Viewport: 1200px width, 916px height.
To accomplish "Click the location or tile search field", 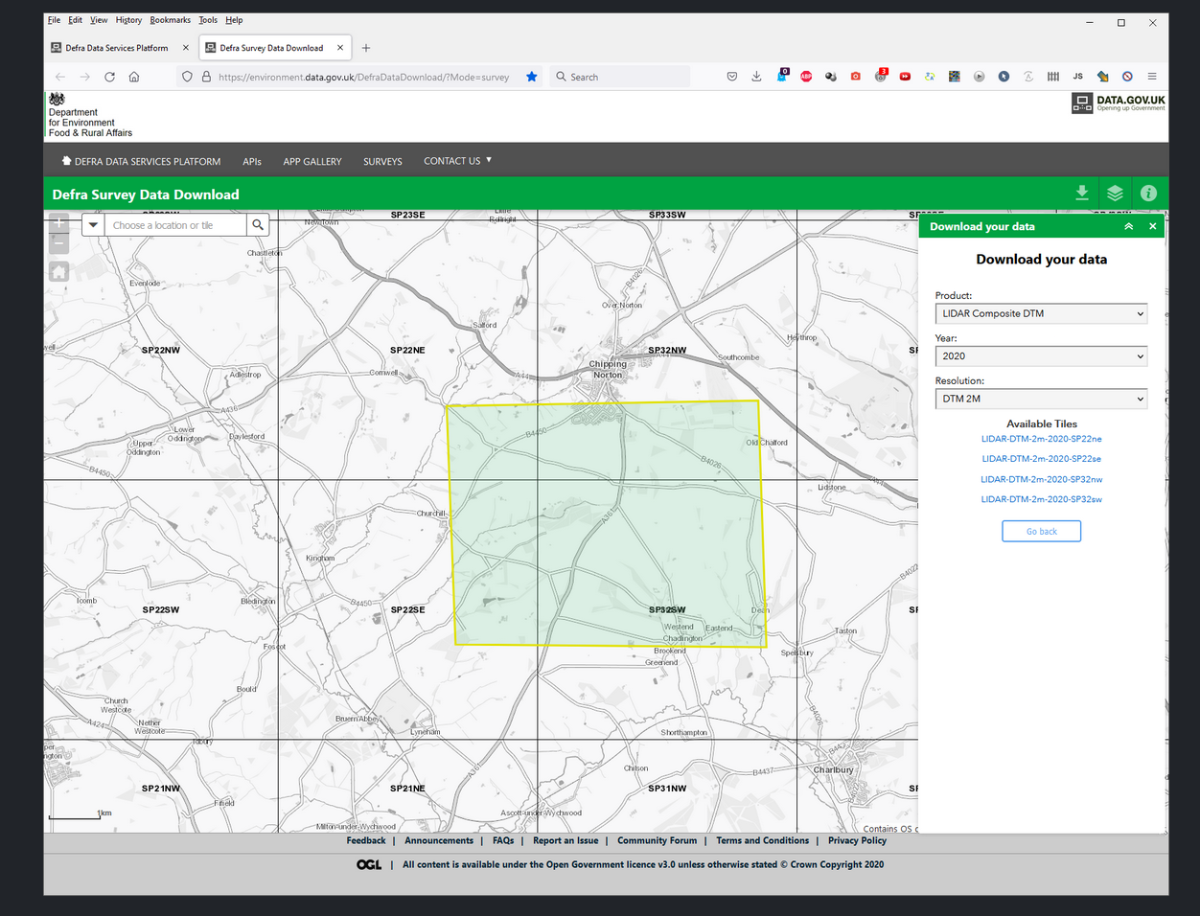I will coord(176,225).
